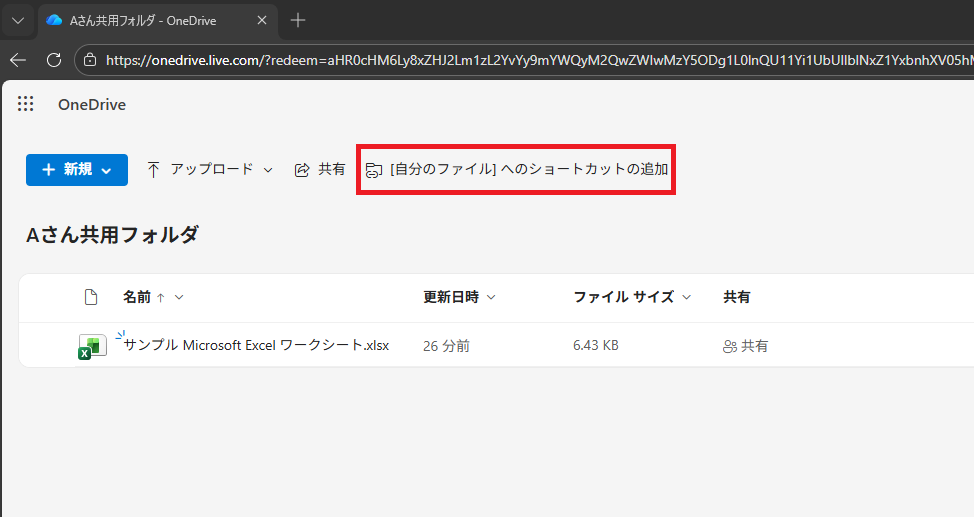Viewport: 974px width, 517px height.
Task: Sort by 名前 column header
Action: coord(137,297)
